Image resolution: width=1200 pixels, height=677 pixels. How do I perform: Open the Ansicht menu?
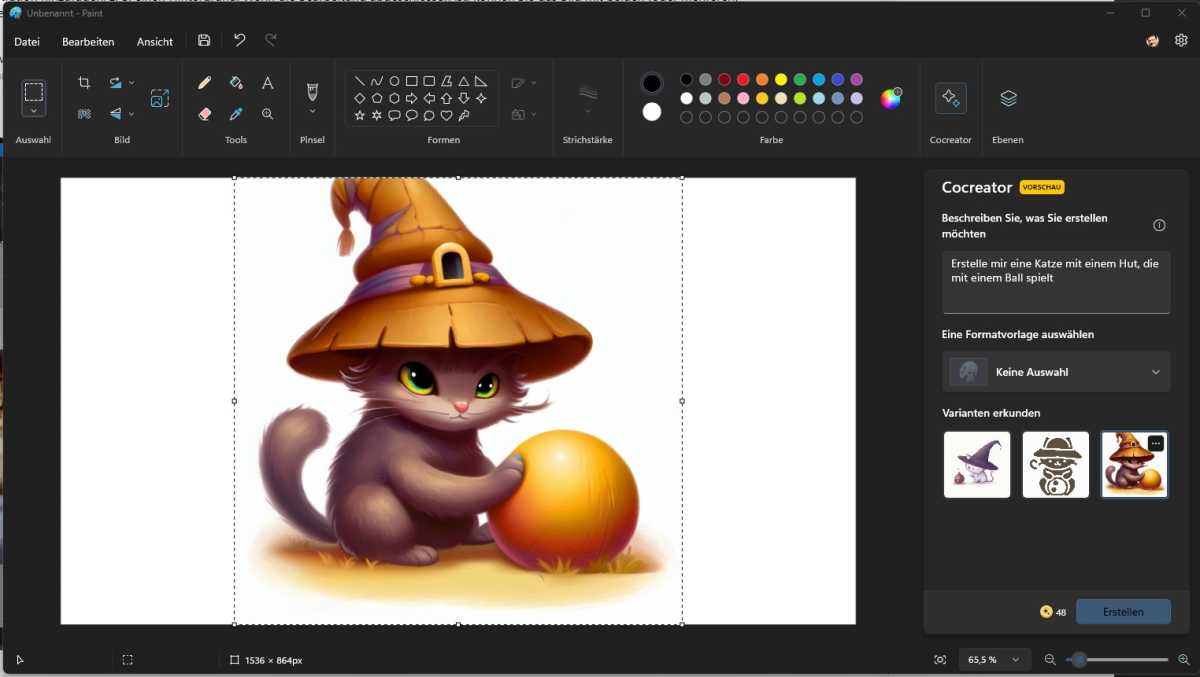[x=154, y=42]
